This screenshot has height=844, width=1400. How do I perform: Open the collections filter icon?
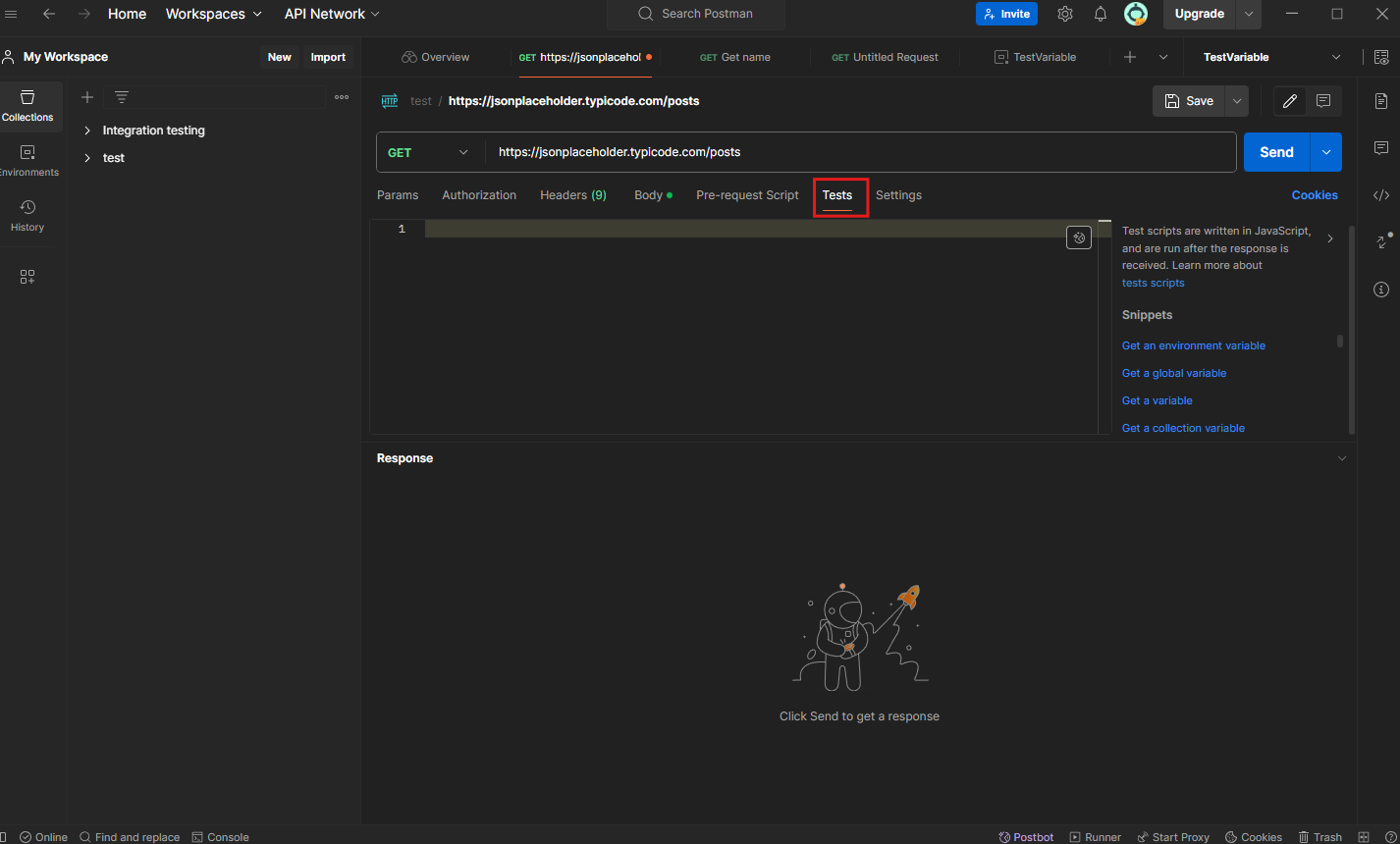[x=122, y=97]
